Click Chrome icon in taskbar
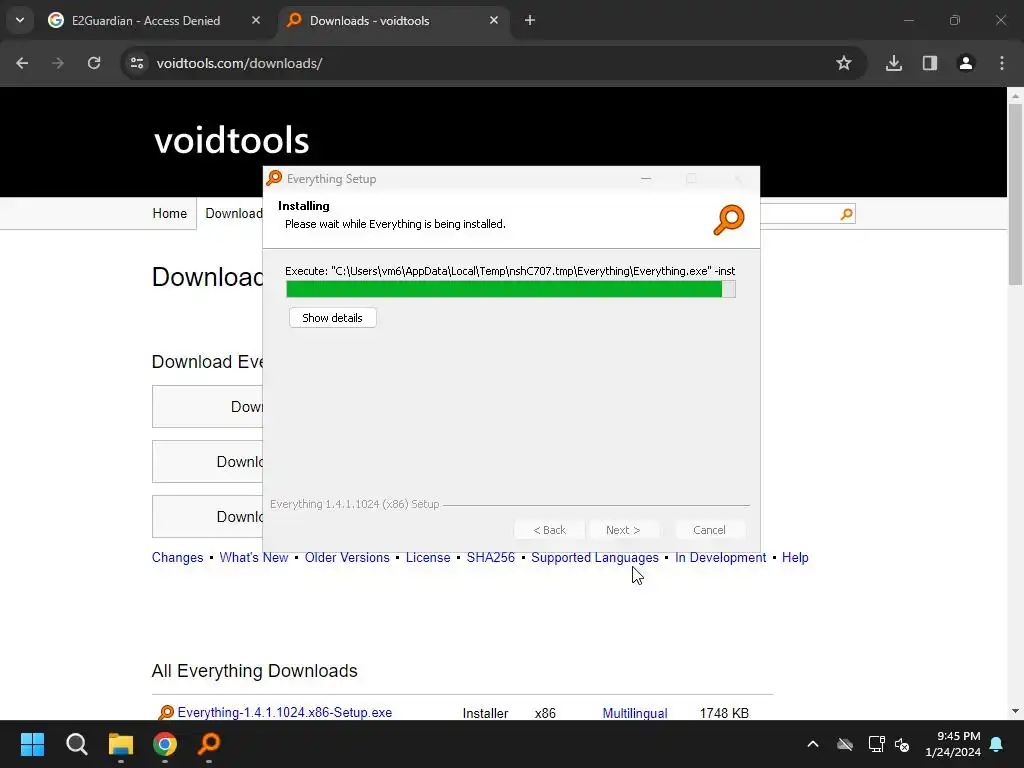Screen dimensions: 1024x768 coord(165,744)
